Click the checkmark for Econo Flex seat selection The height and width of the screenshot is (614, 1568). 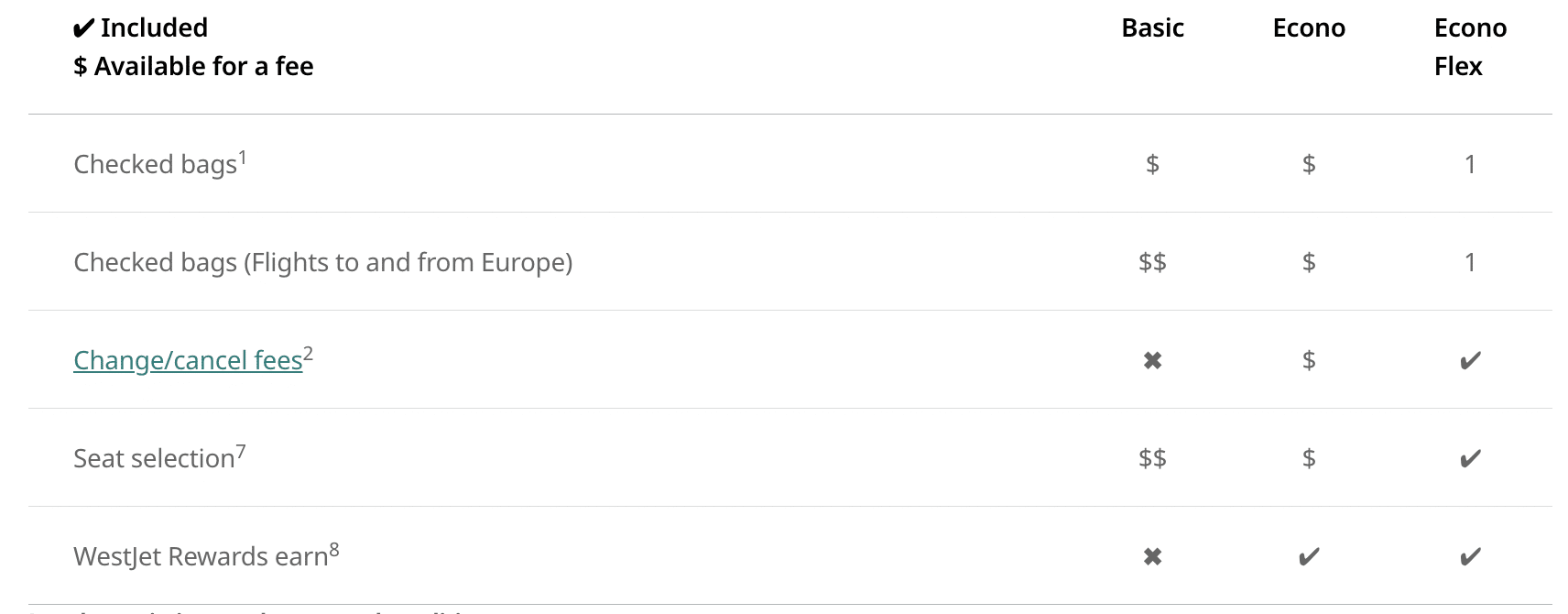1470,459
